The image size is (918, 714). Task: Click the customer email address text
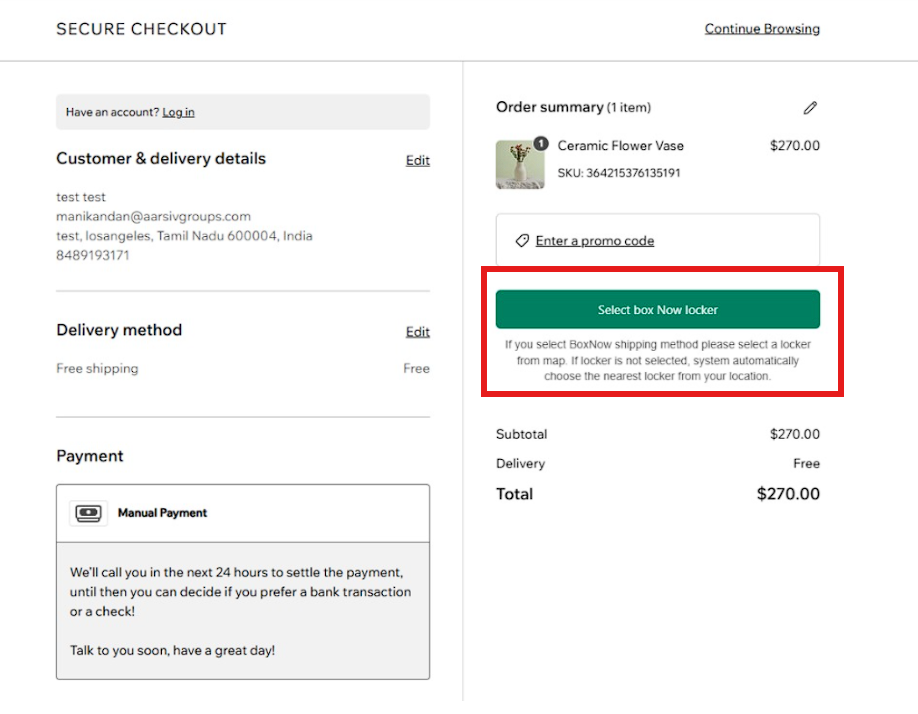point(153,216)
